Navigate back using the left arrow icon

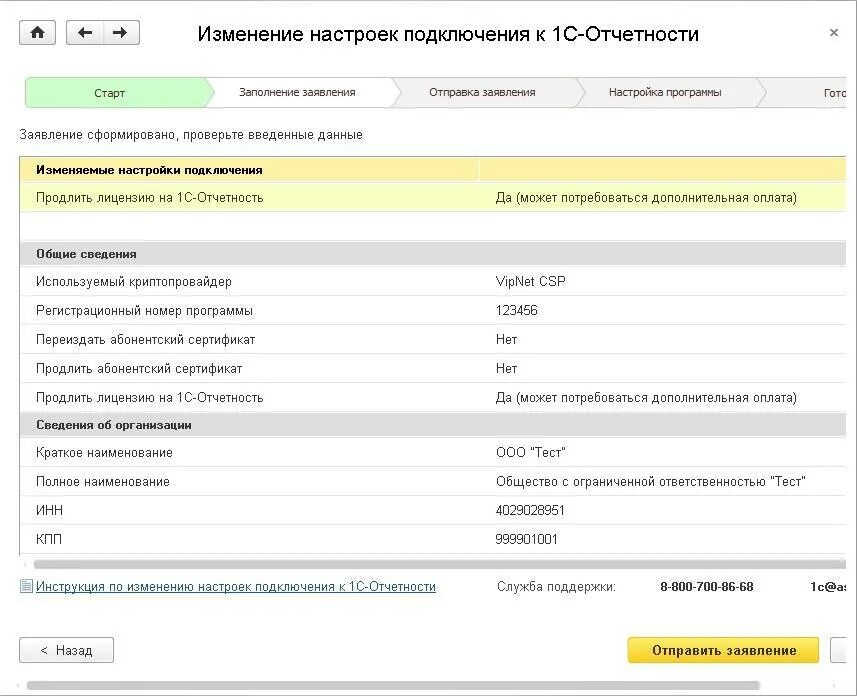tap(86, 32)
